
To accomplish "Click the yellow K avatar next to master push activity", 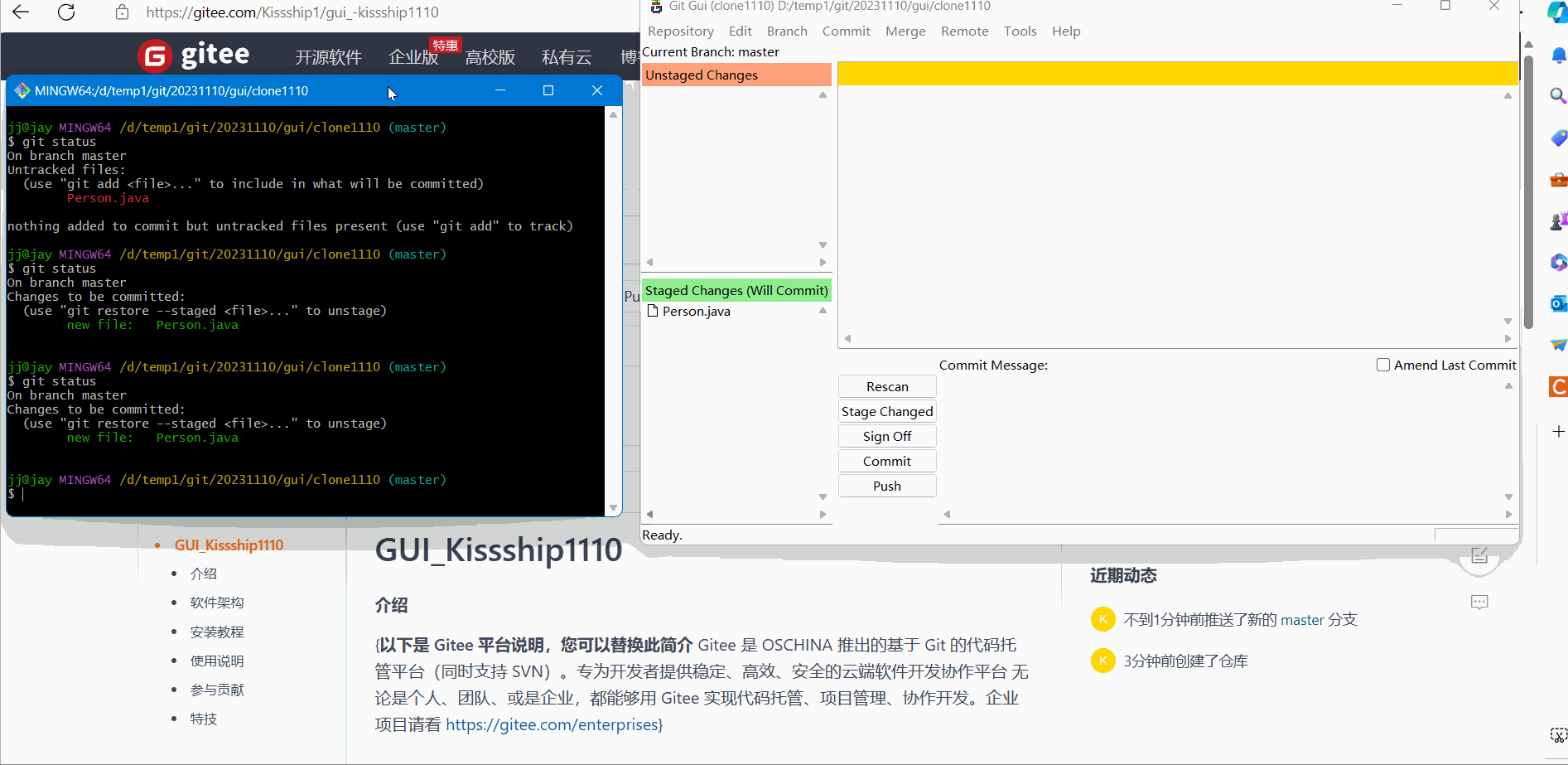I will [x=1102, y=618].
